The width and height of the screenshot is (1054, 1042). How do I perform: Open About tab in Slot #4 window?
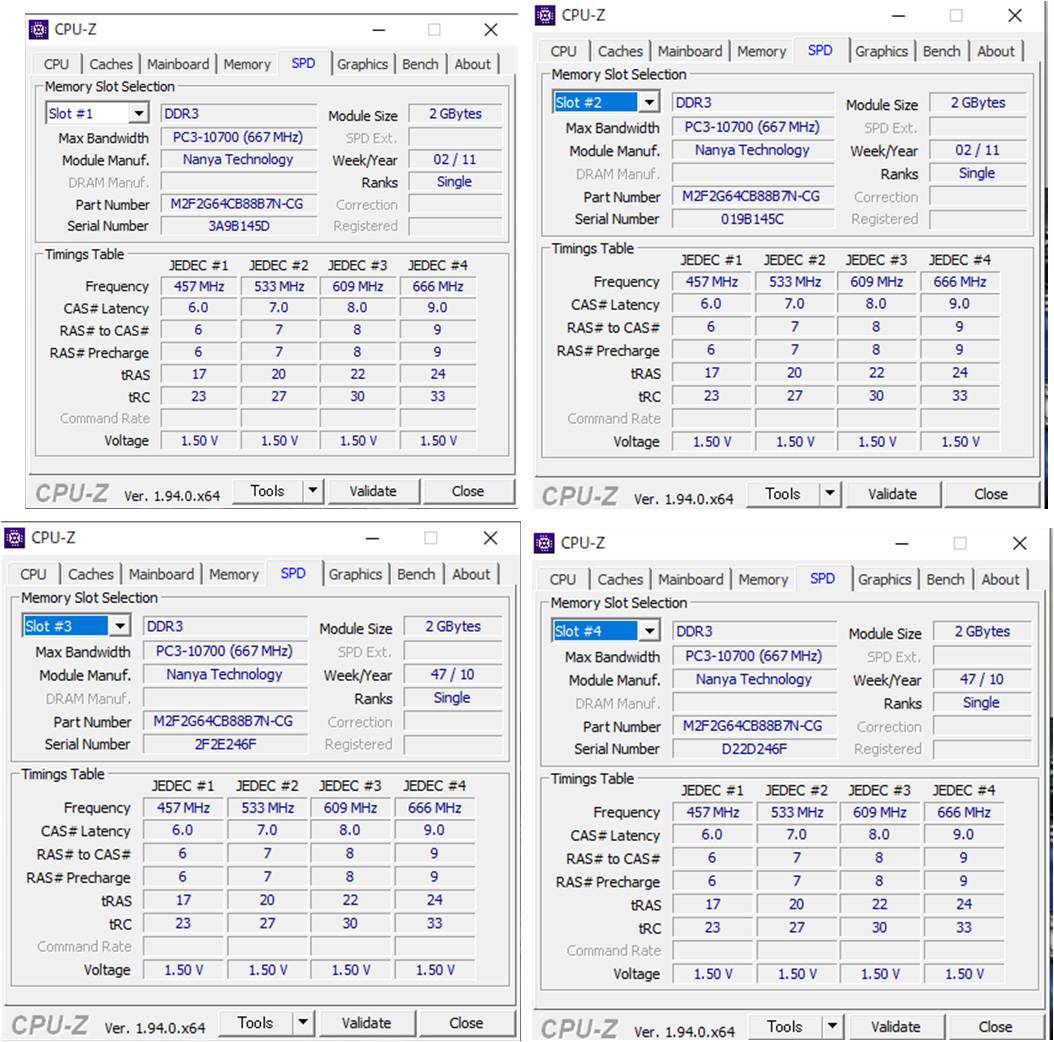point(1000,579)
